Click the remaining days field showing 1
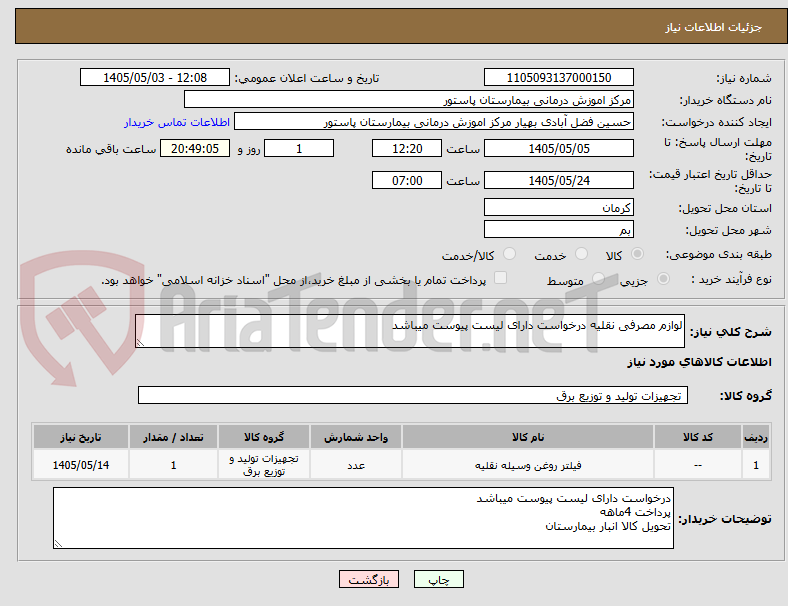788x606 pixels. click(x=299, y=148)
